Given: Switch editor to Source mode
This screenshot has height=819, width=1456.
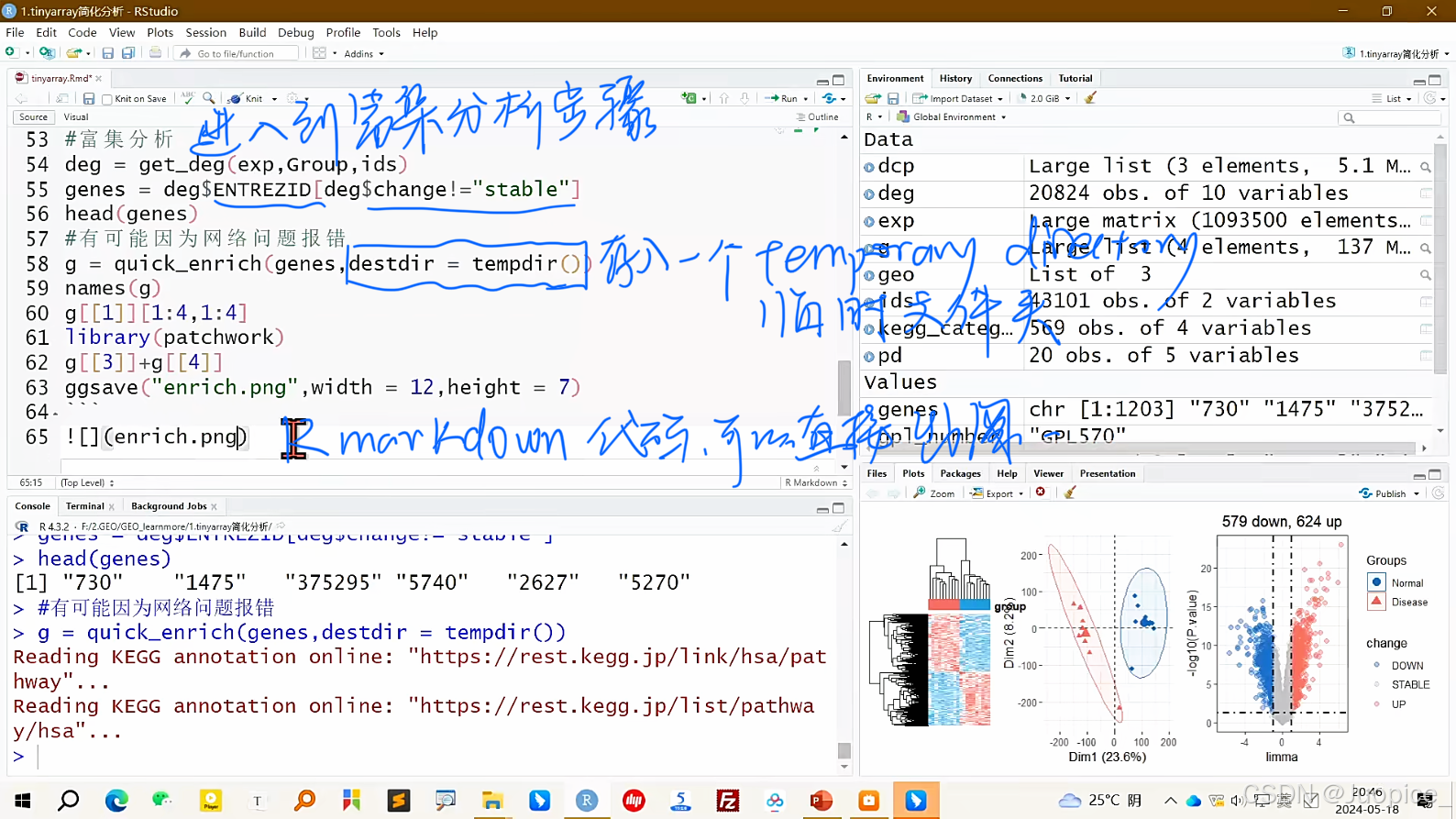Looking at the screenshot, I should point(33,116).
